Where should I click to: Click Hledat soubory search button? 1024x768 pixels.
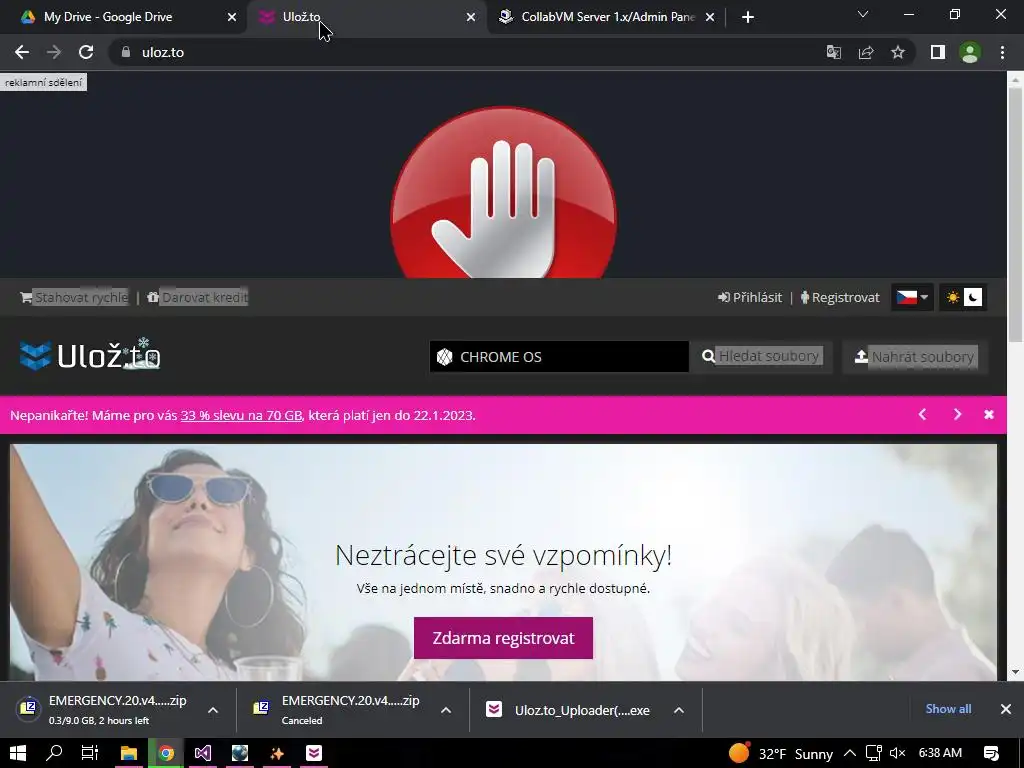[x=762, y=357]
